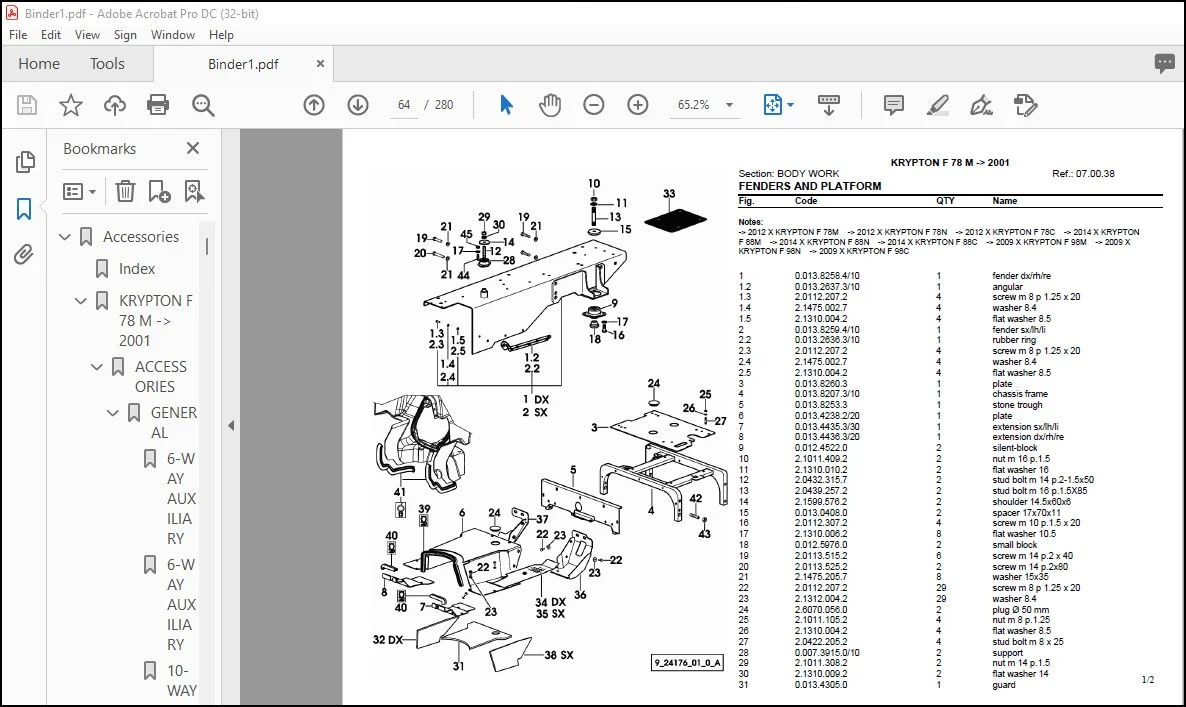The image size is (1186, 707).
Task: Find current bookmark icon
Action: click(194, 191)
